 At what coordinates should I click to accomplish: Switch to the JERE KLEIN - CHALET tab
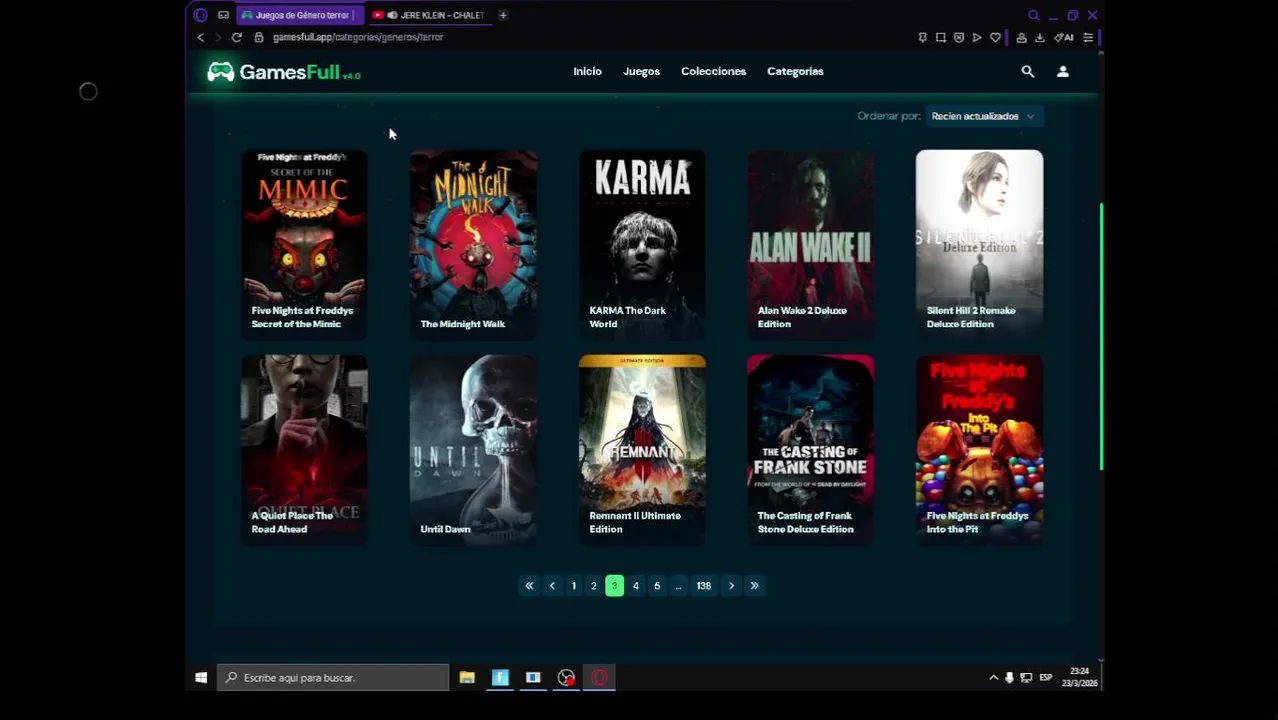[432, 15]
